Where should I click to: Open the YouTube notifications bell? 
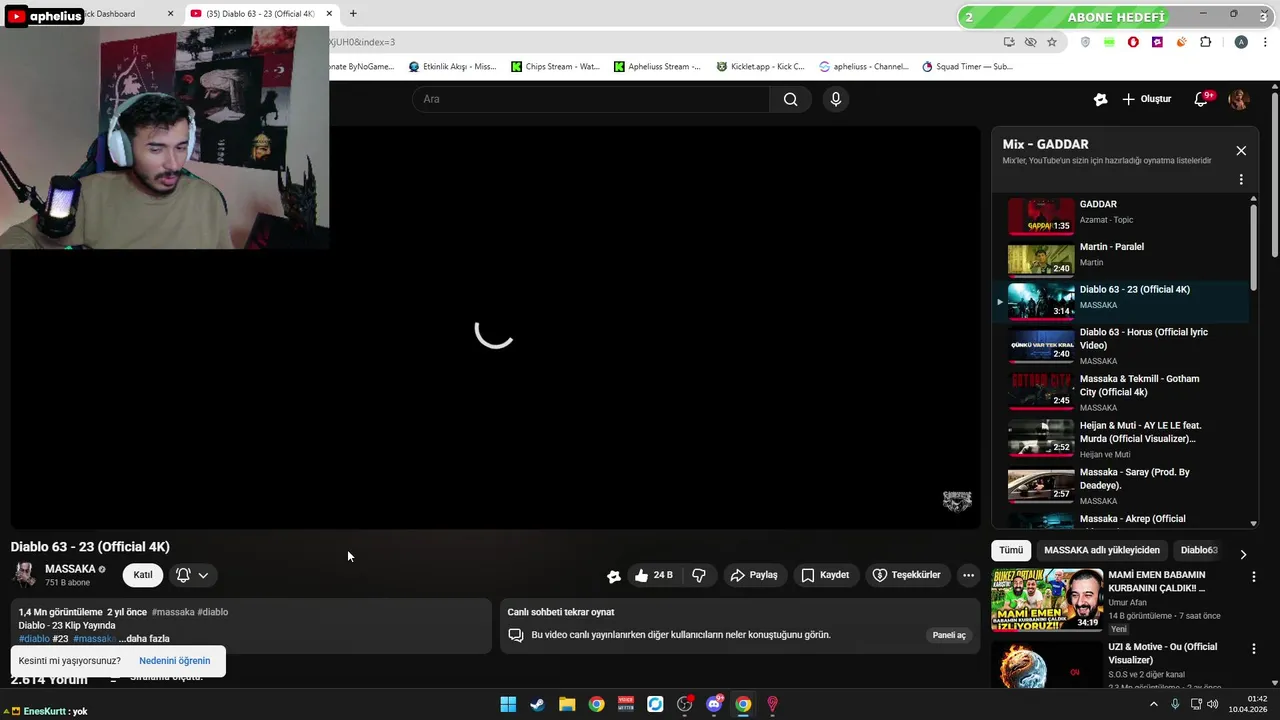[x=1202, y=99]
